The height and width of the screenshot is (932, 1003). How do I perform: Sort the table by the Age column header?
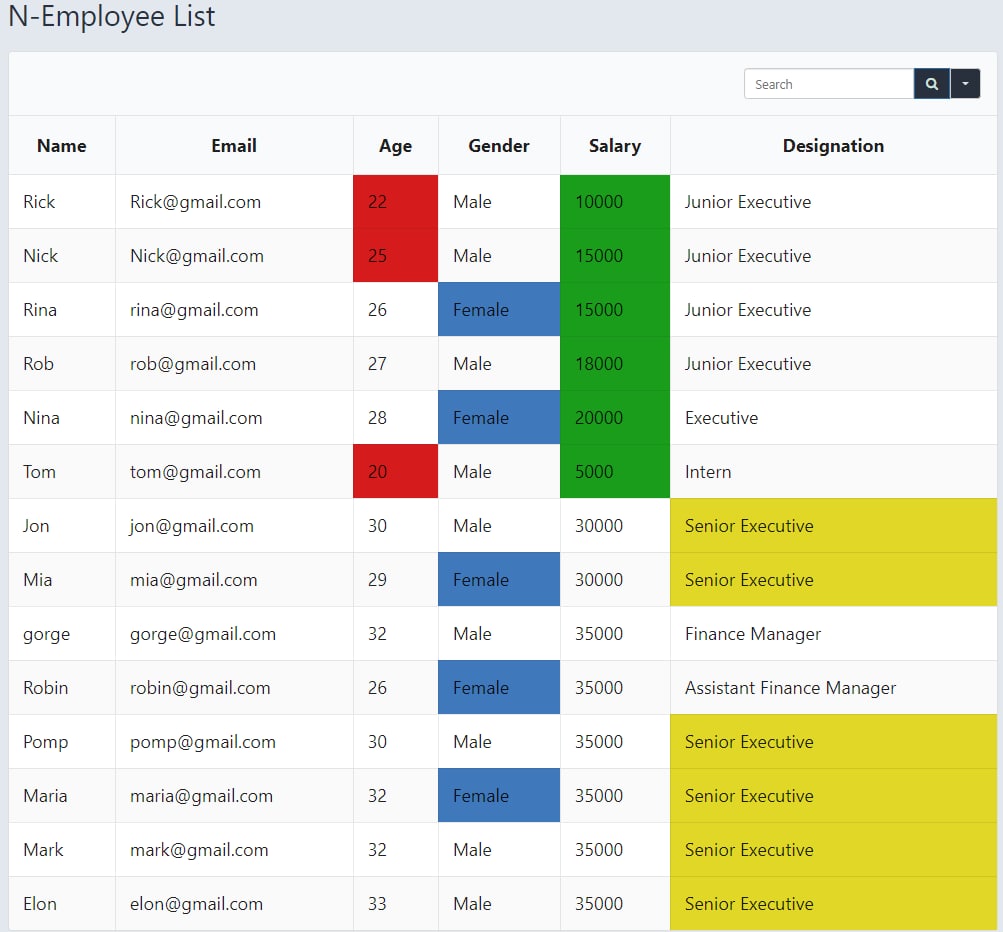point(395,145)
